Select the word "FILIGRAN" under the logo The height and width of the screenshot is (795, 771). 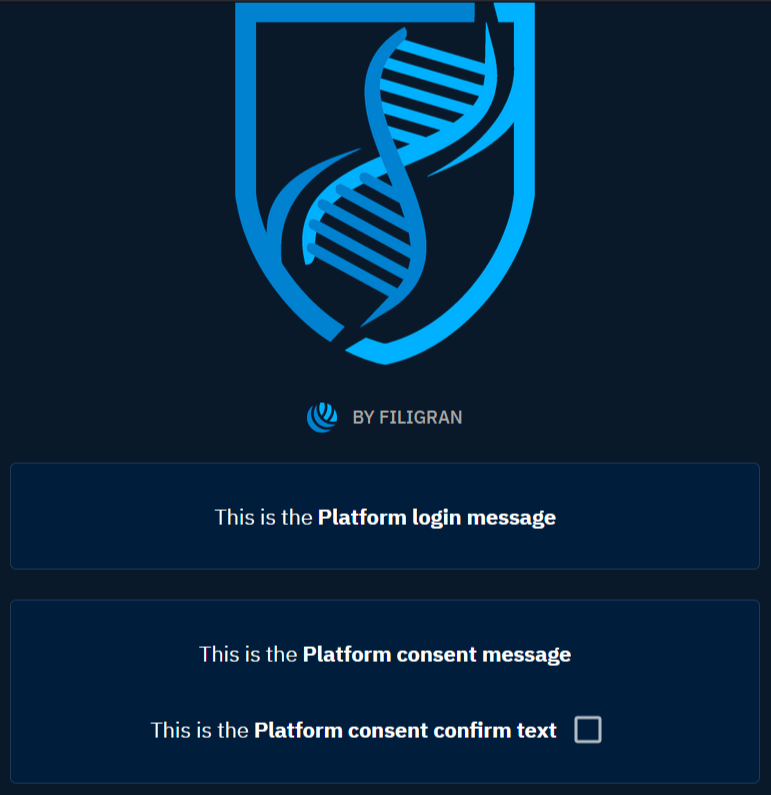click(420, 417)
